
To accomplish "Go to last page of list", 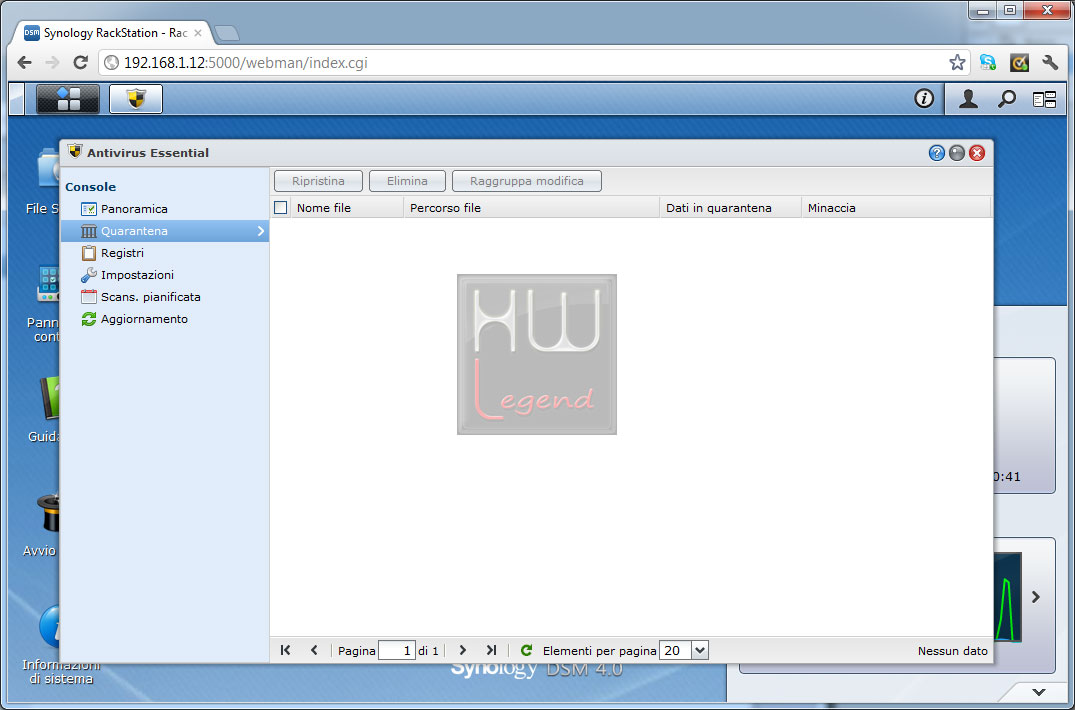I will pos(491,650).
